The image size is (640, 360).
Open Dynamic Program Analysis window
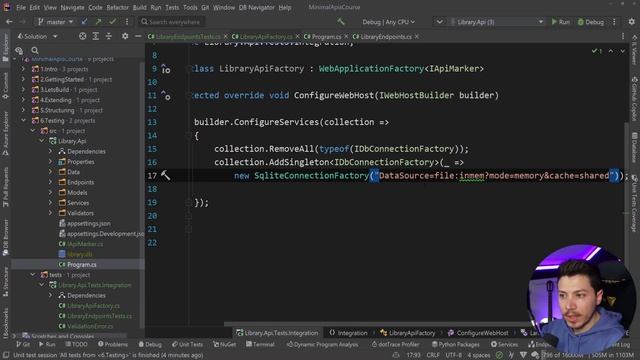(322, 344)
